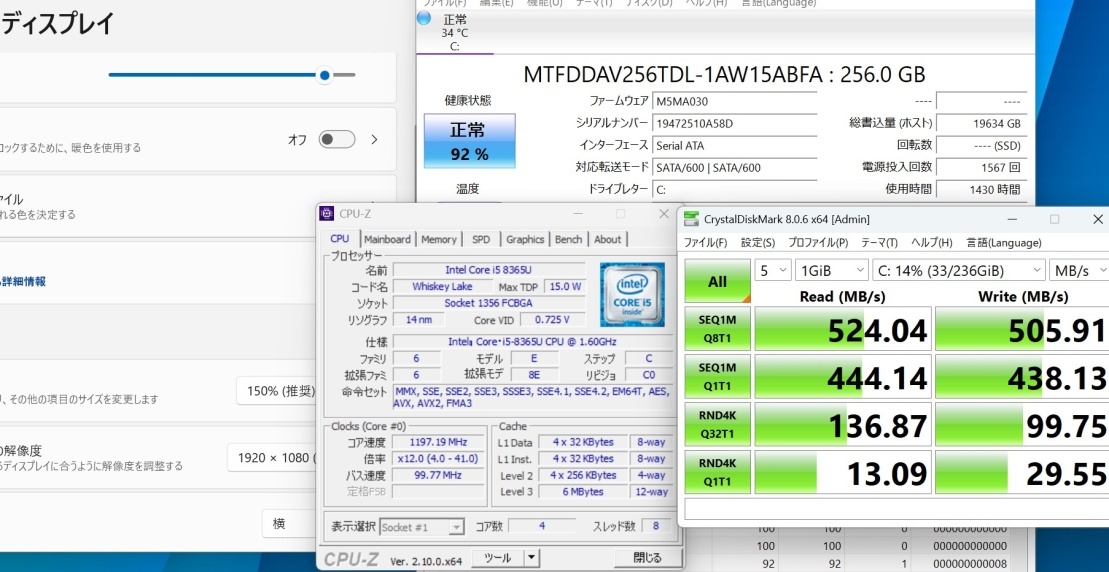Open the C: 14% (33/236GiB) drive dropdown
The height and width of the screenshot is (572, 1109).
(x=958, y=270)
